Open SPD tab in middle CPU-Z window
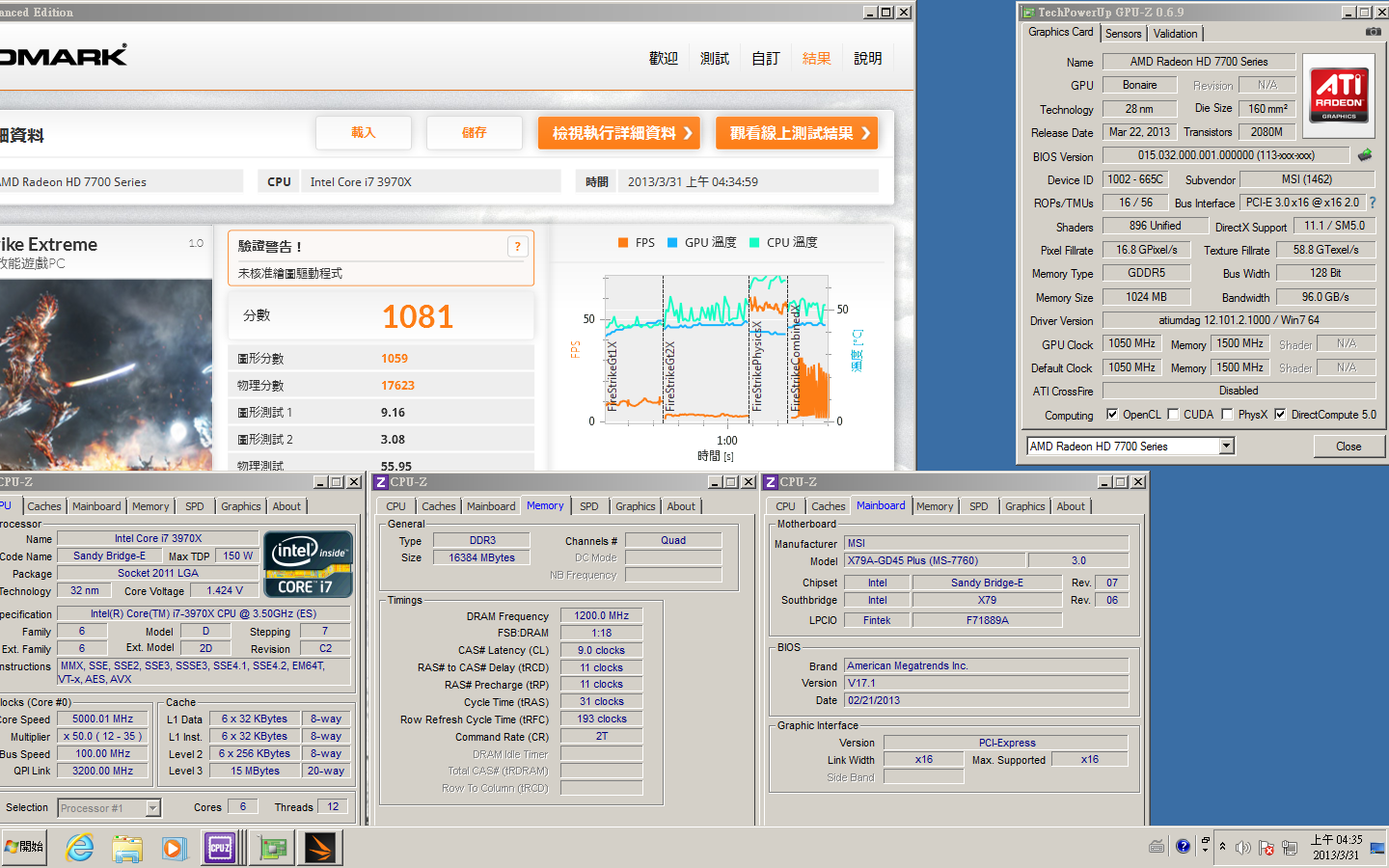This screenshot has width=1389, height=868. click(x=589, y=506)
